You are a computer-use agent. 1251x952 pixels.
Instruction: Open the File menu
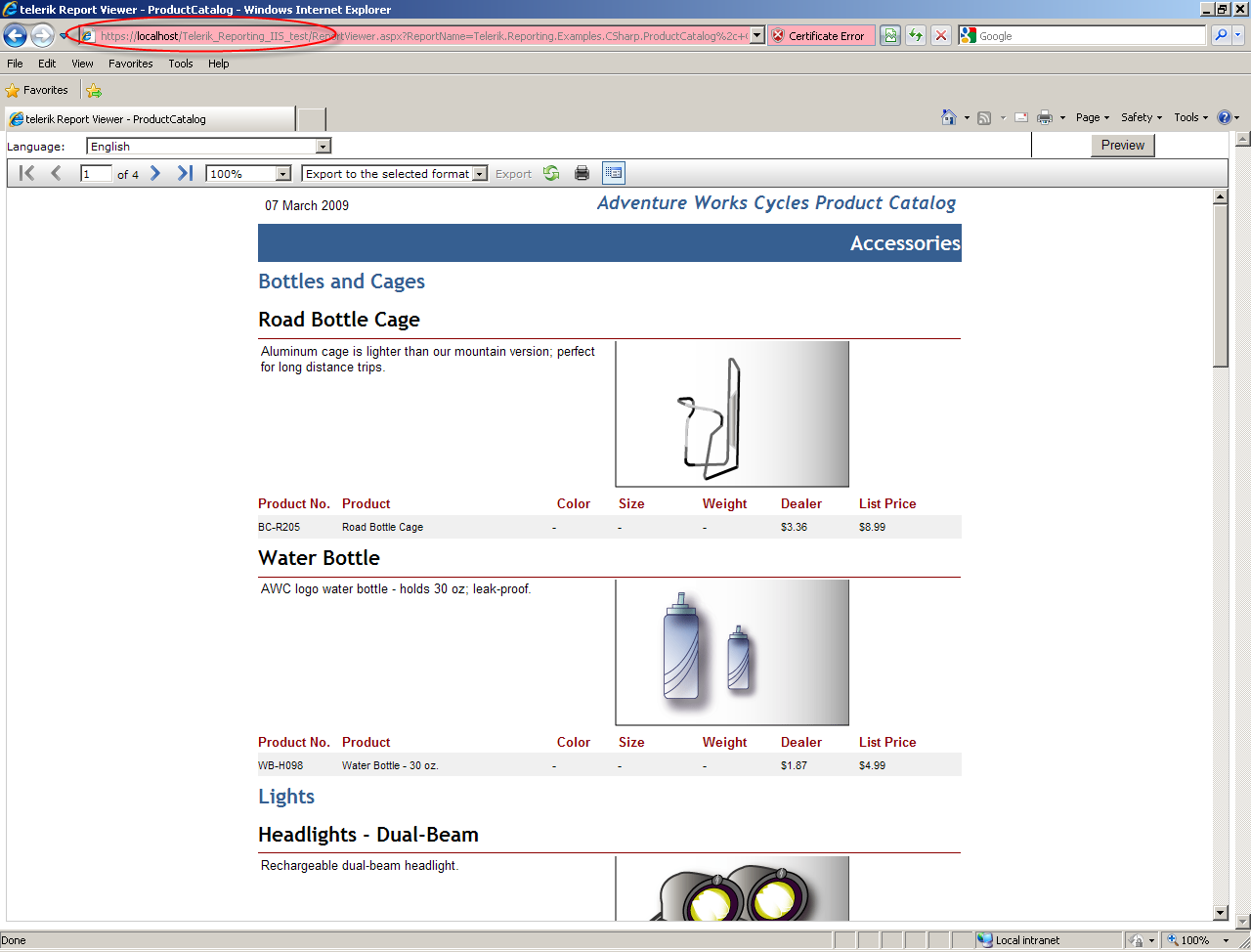click(15, 64)
